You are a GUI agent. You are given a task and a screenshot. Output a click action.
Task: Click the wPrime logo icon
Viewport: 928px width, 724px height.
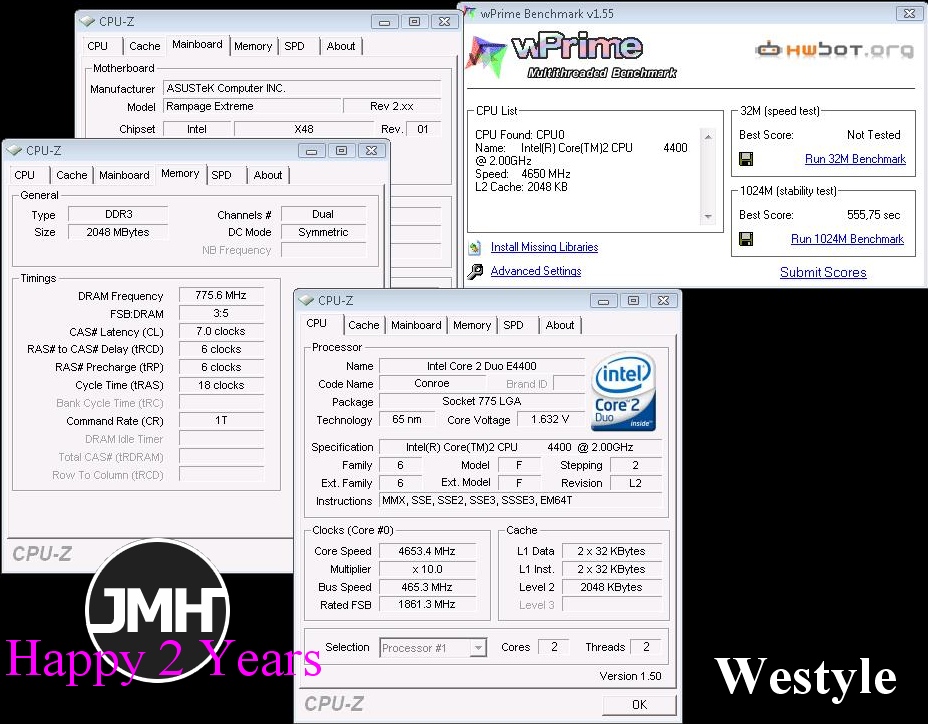485,57
